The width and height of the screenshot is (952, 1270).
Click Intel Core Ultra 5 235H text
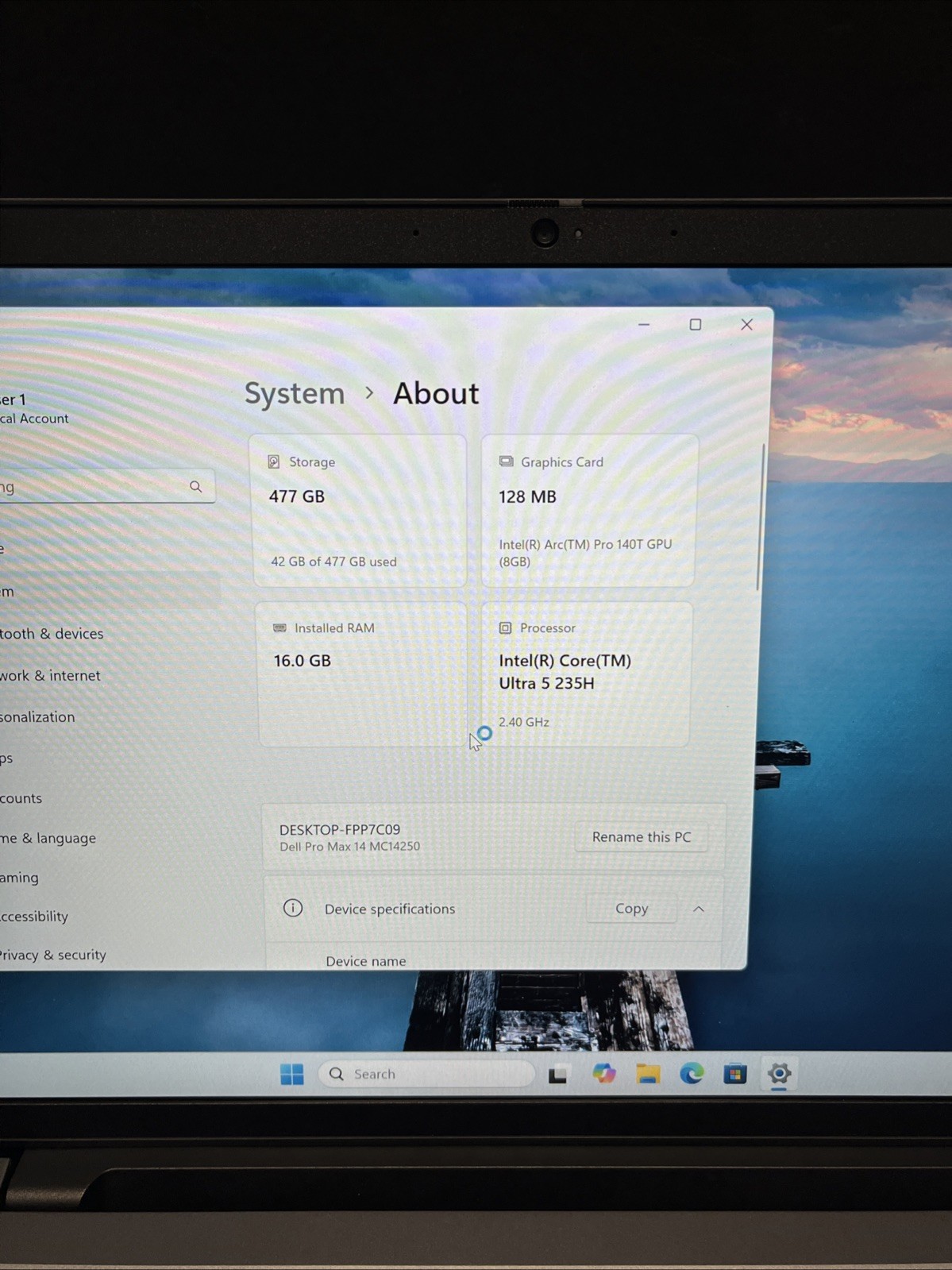(x=565, y=672)
